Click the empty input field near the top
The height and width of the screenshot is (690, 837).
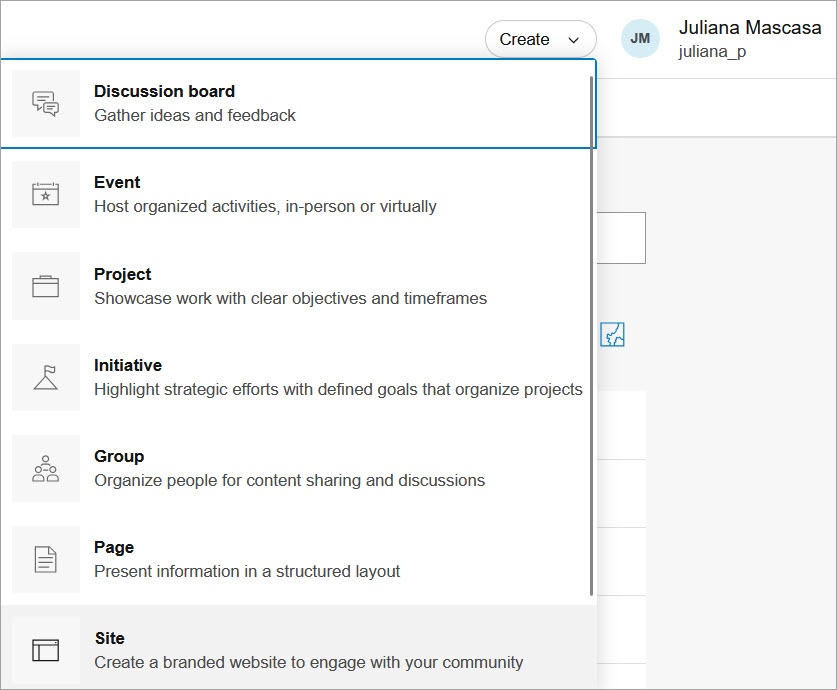coord(620,237)
